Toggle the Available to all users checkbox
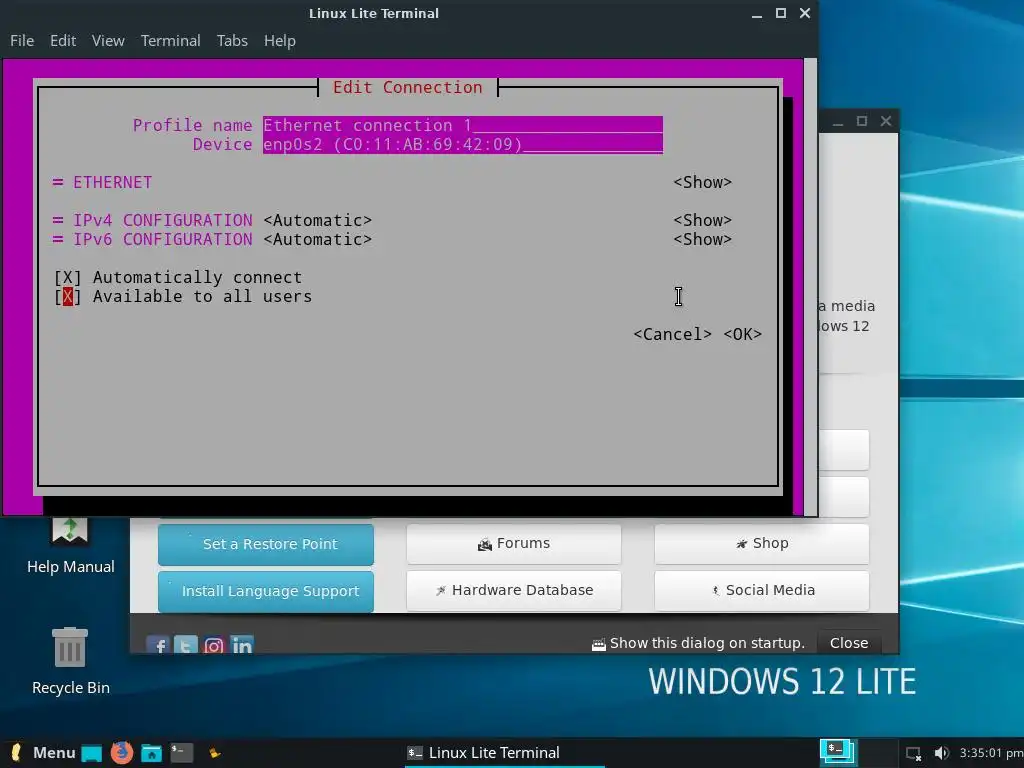 67,296
